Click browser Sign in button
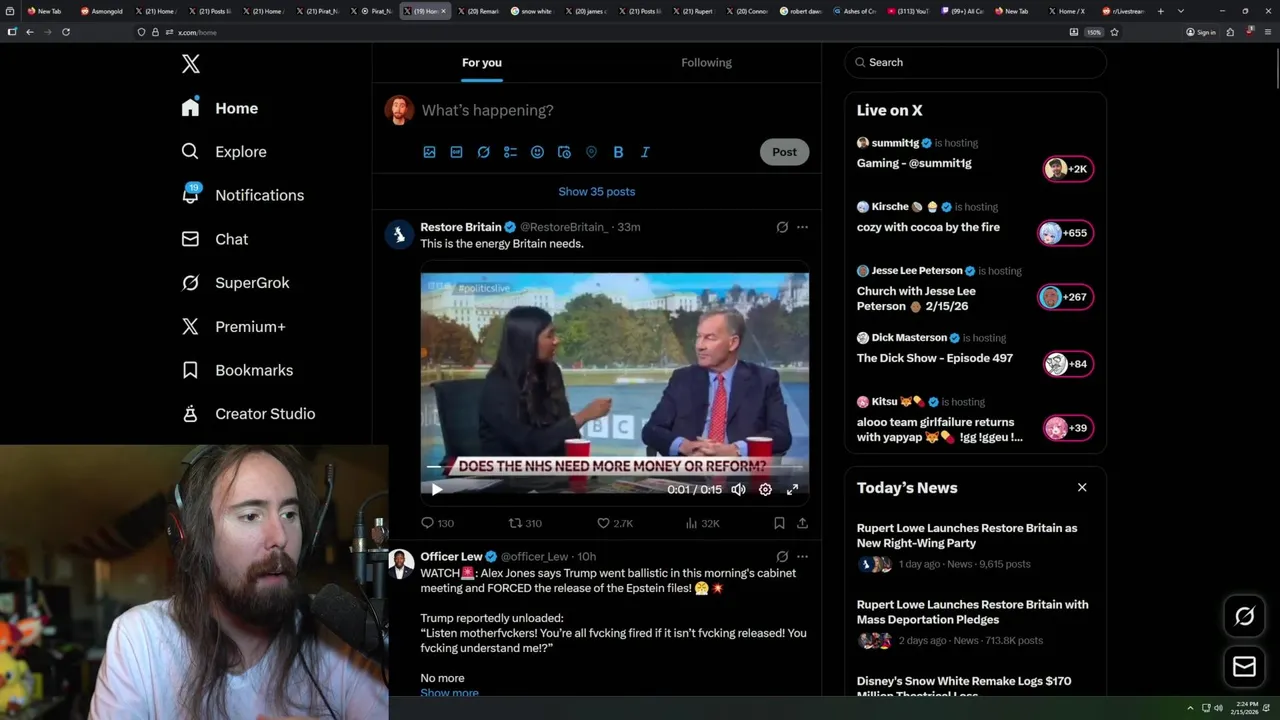The image size is (1280, 720). [1201, 32]
